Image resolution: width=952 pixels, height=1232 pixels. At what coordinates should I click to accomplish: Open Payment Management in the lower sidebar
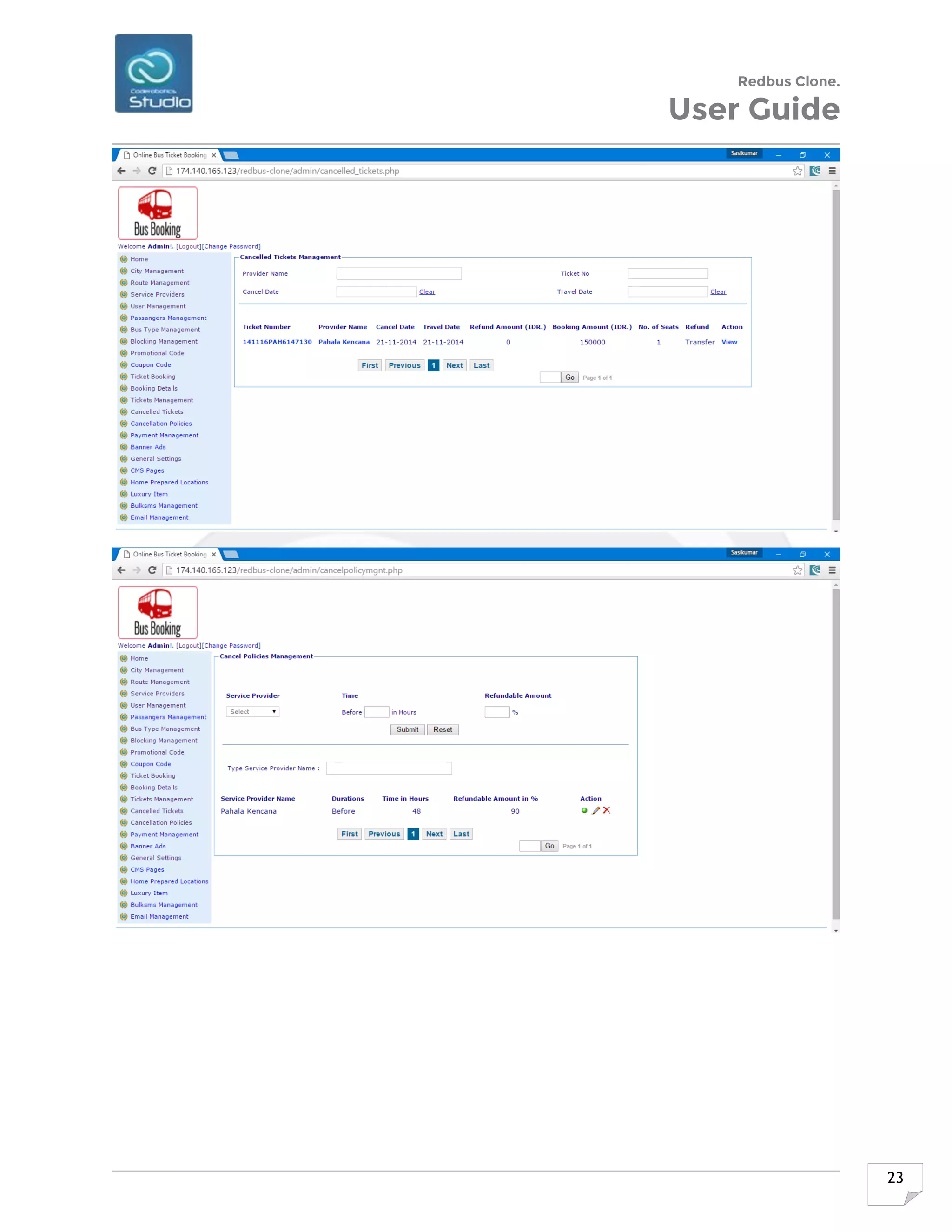[165, 835]
